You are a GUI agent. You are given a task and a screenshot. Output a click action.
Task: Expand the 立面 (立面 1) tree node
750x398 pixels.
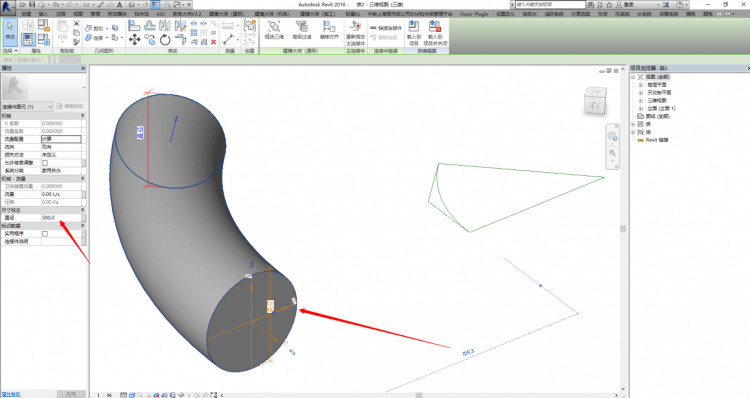click(641, 108)
